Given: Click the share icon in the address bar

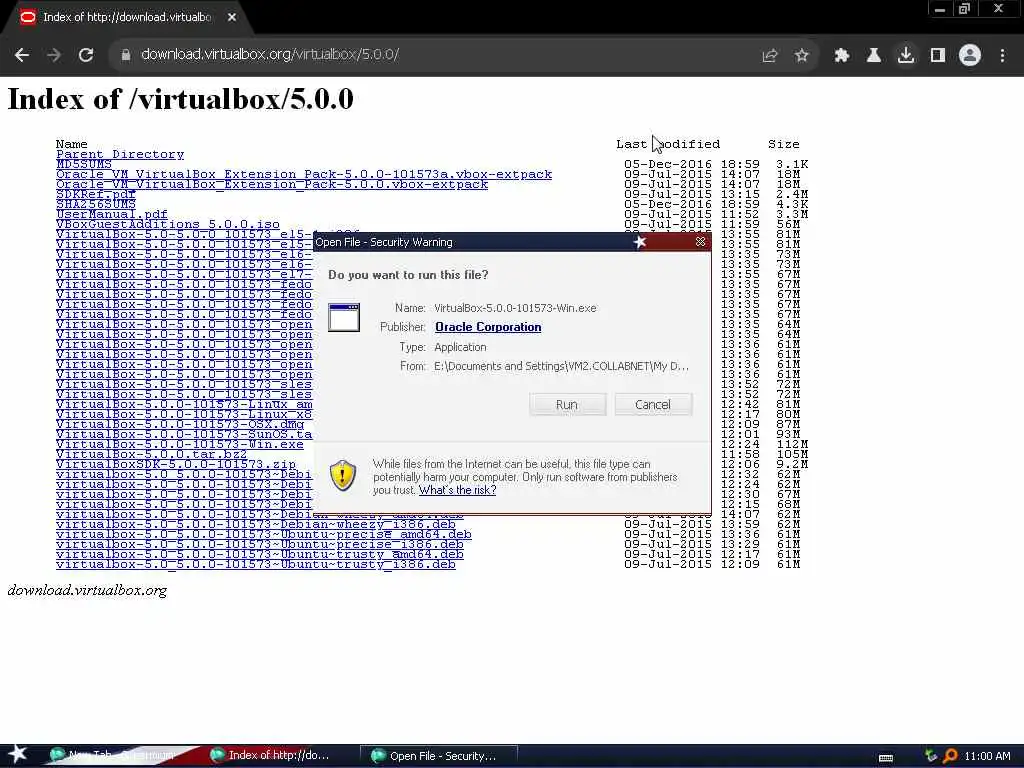Looking at the screenshot, I should 769,56.
